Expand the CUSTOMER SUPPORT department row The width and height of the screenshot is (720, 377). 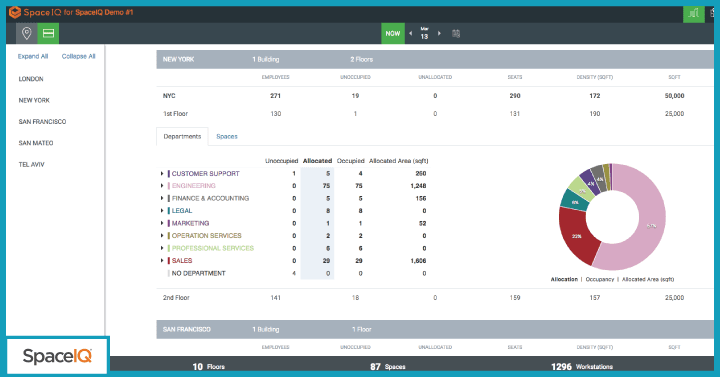tap(162, 174)
